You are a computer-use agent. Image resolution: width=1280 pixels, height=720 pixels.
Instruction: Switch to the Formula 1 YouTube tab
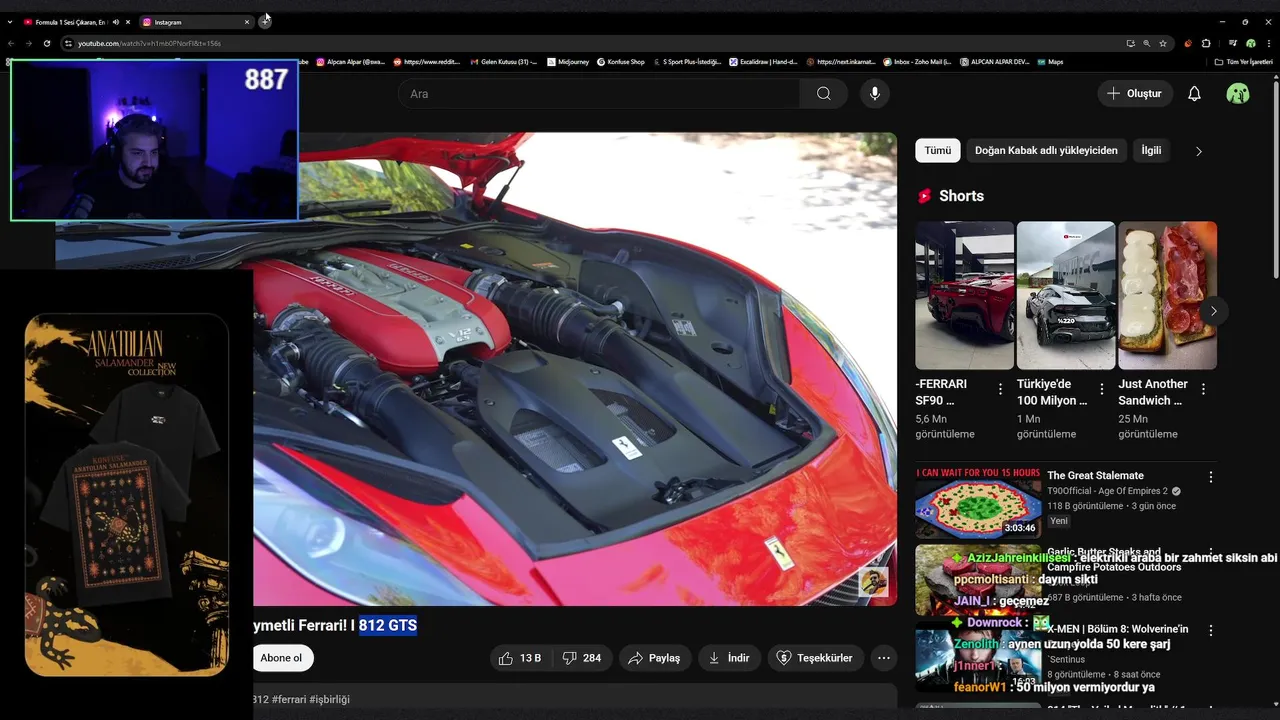[x=76, y=22]
